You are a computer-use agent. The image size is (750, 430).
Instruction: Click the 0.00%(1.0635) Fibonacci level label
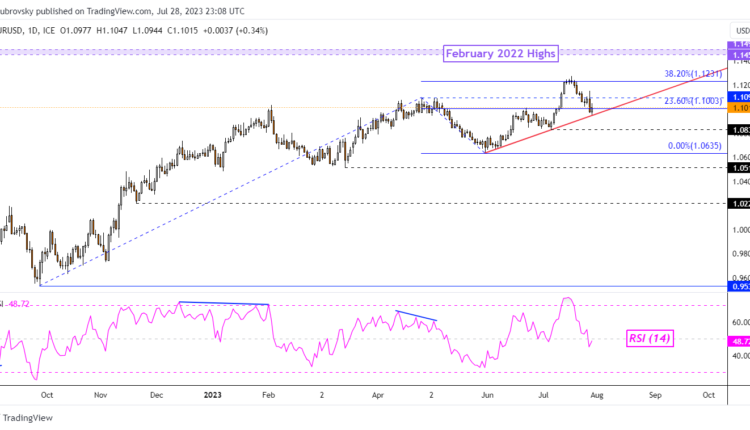pyautogui.click(x=692, y=146)
